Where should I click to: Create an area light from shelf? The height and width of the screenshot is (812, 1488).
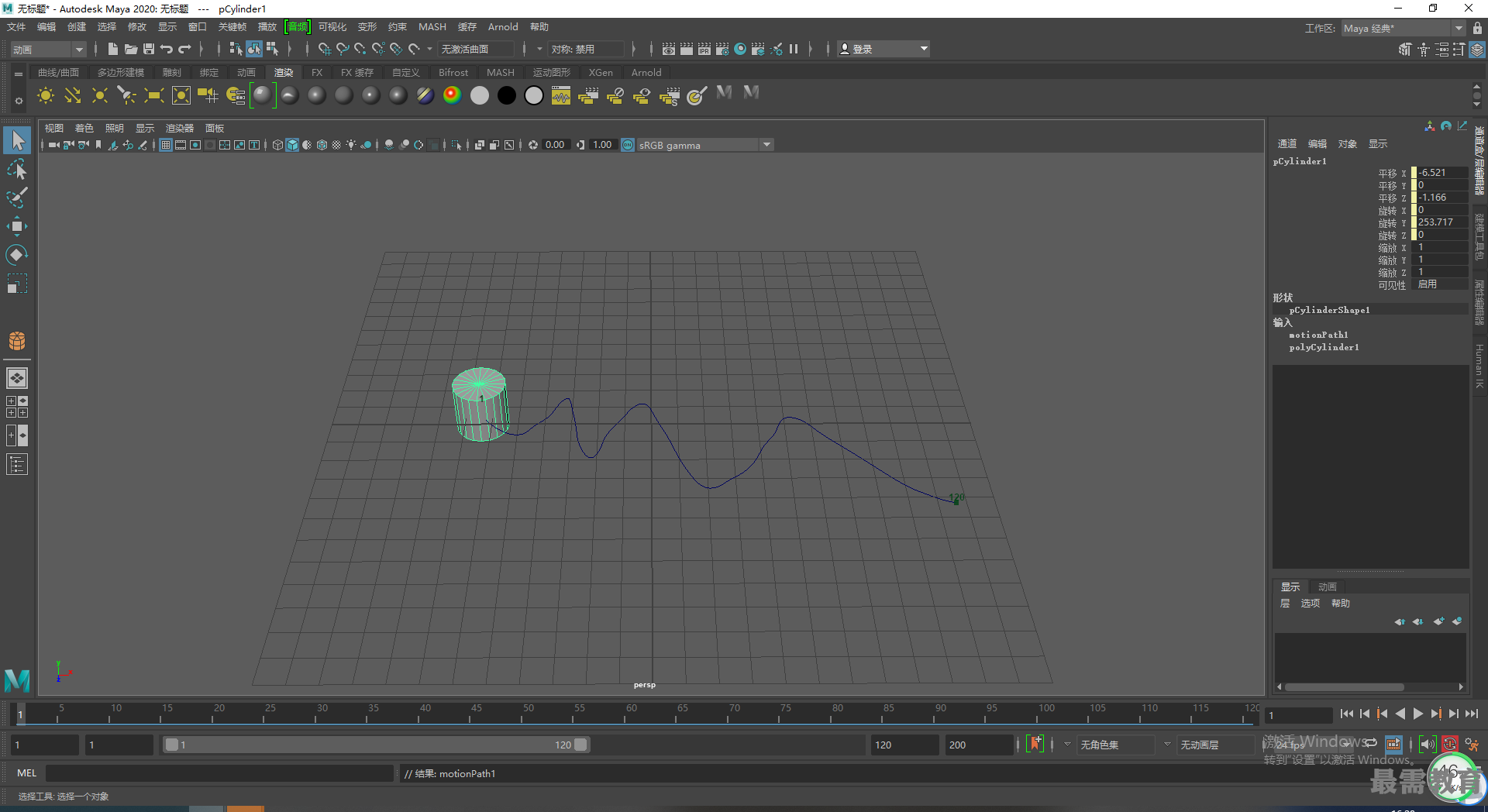(154, 95)
